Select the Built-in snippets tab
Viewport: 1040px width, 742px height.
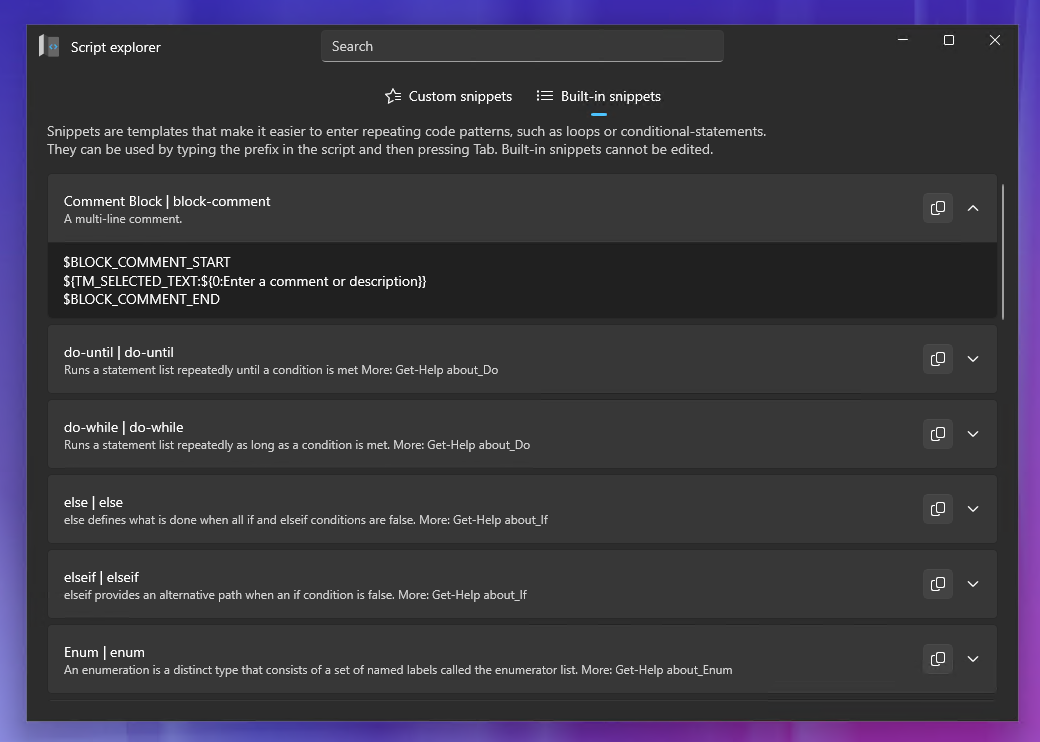tap(598, 96)
